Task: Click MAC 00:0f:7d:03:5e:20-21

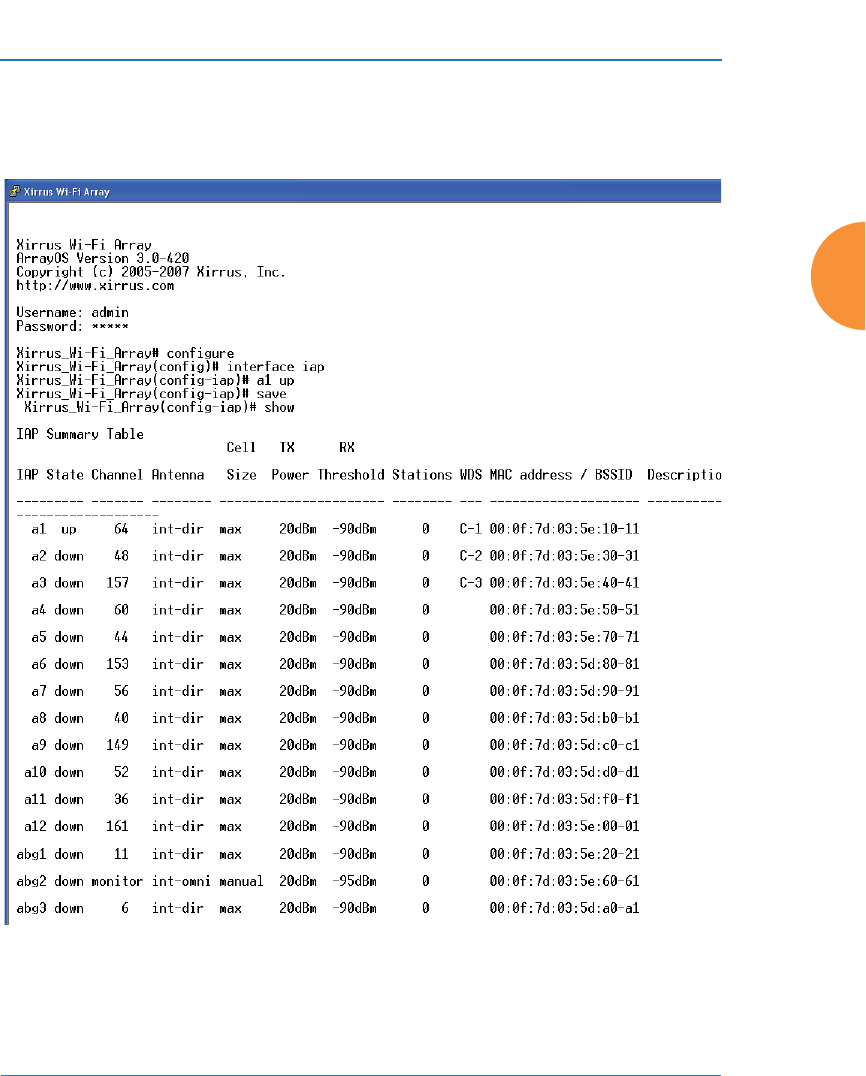Action: click(x=565, y=854)
